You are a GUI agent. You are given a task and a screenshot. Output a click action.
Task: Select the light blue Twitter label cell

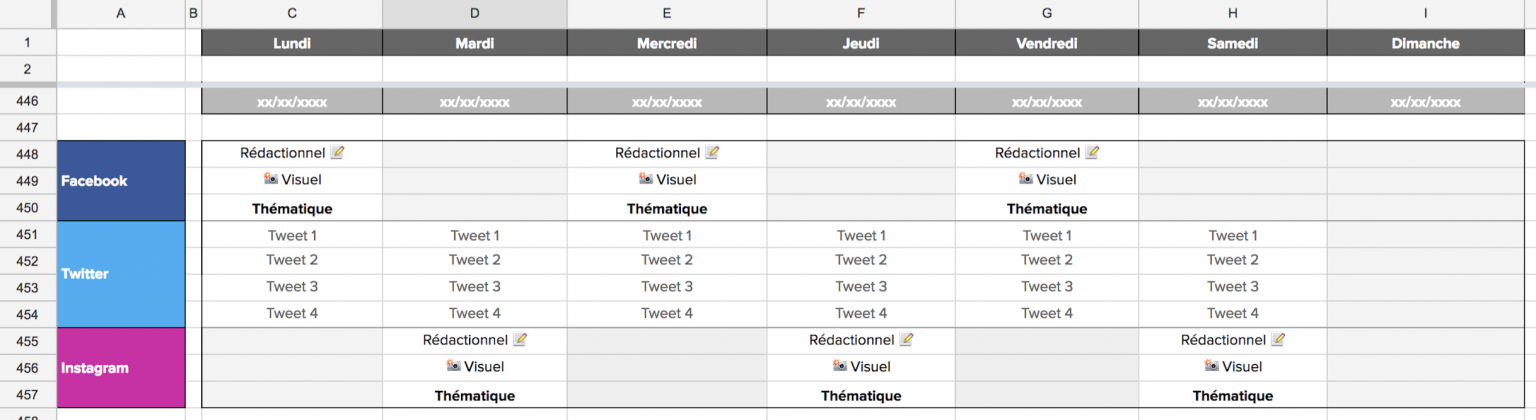121,274
